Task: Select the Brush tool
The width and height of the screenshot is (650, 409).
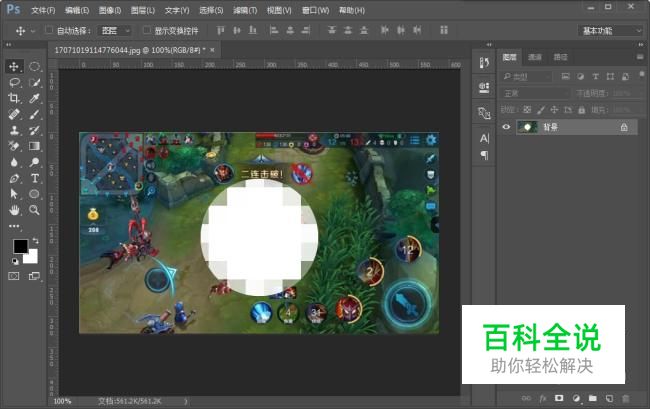Action: [34, 114]
